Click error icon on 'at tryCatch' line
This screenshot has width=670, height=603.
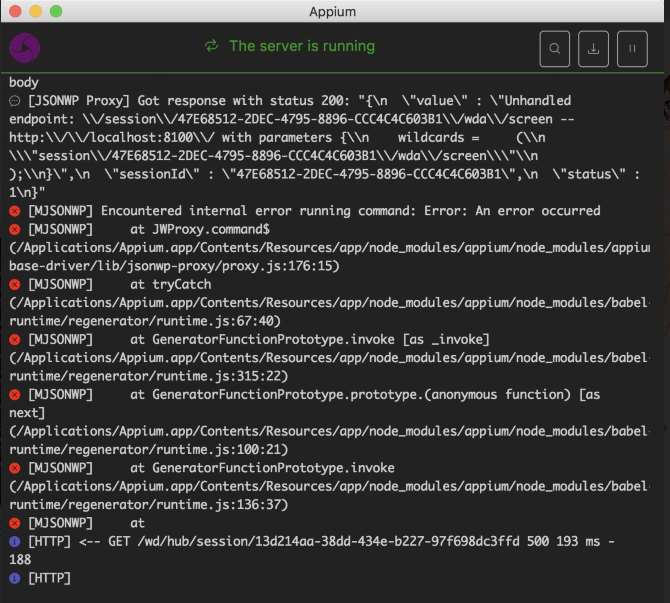click(15, 284)
